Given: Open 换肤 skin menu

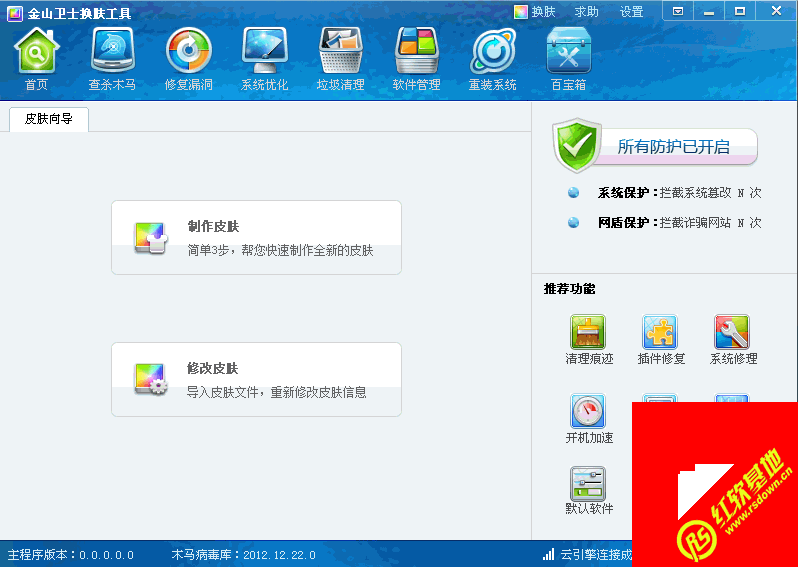Looking at the screenshot, I should tap(534, 12).
